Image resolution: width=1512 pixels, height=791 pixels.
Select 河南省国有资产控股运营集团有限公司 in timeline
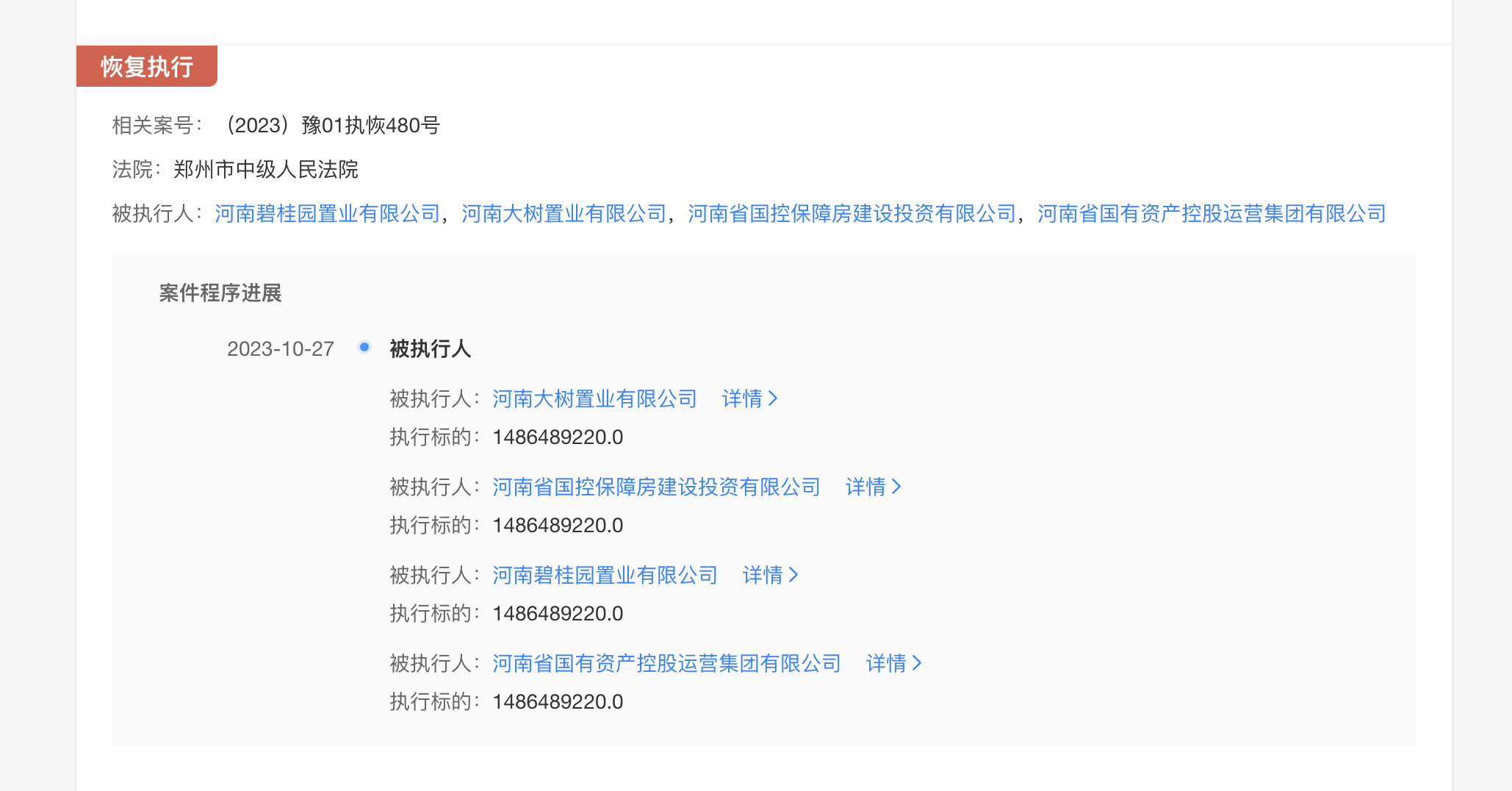(666, 663)
